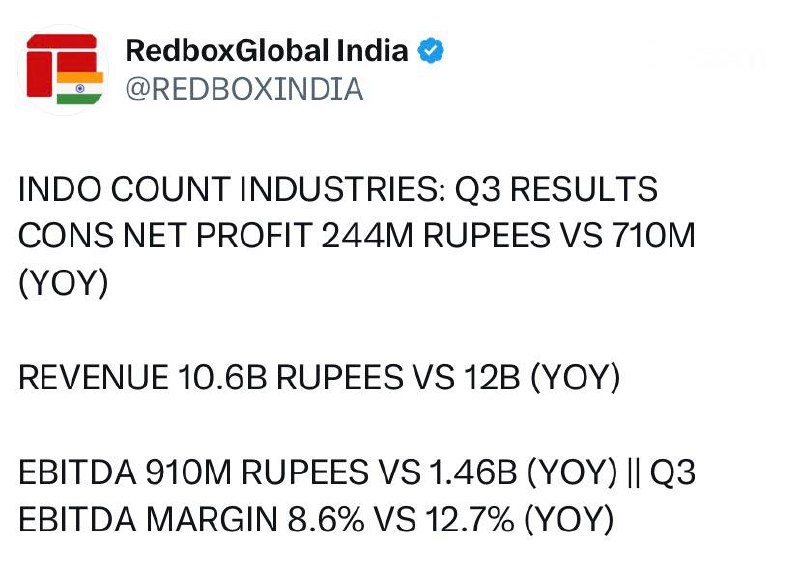Open the RedboxGlobal India display name
This screenshot has height=573, width=800.
pyautogui.click(x=267, y=51)
